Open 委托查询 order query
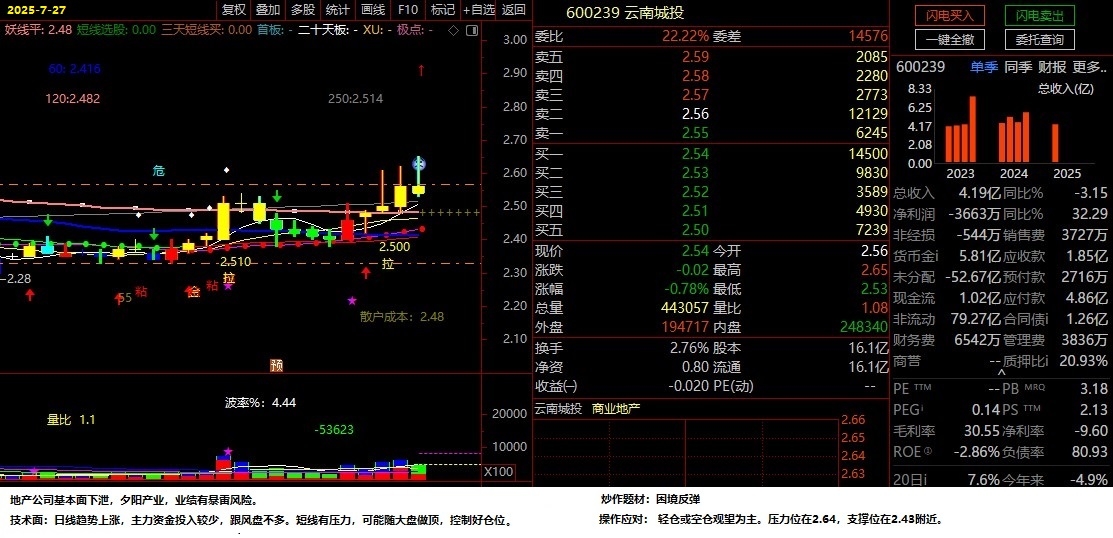Viewport: 1113px width, 538px height. click(x=1040, y=40)
